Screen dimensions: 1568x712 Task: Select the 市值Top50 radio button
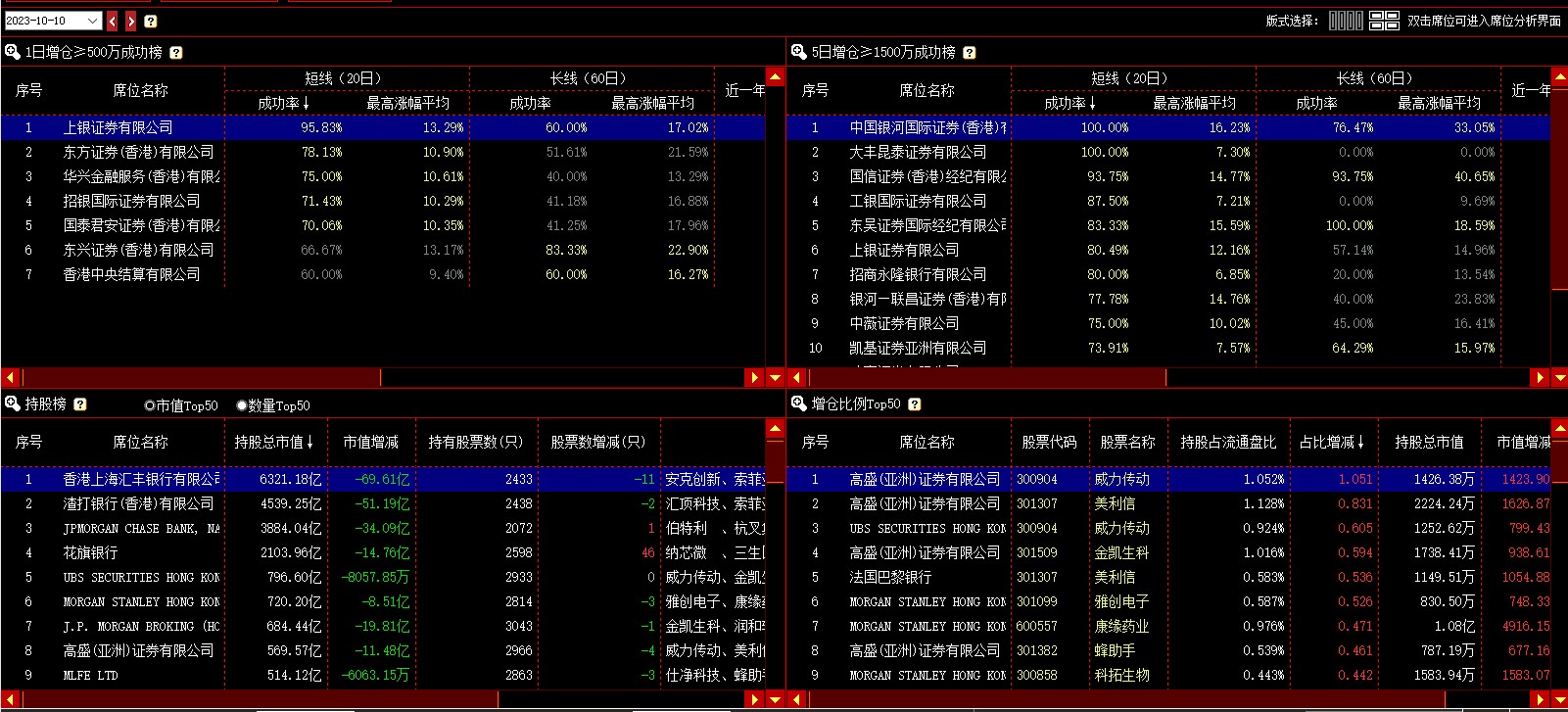[x=150, y=405]
